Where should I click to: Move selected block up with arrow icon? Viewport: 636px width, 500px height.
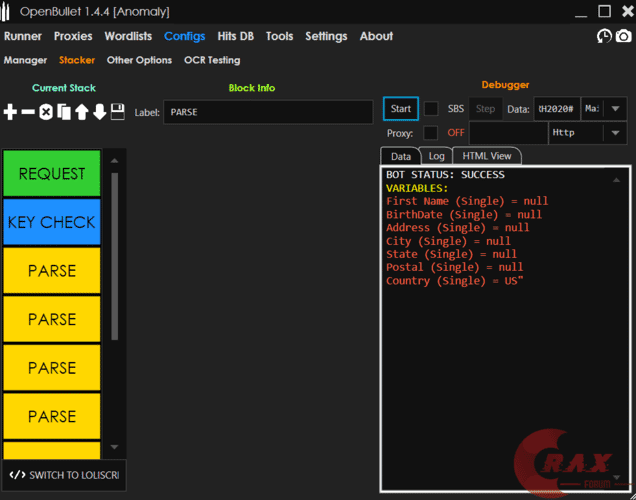(x=82, y=112)
